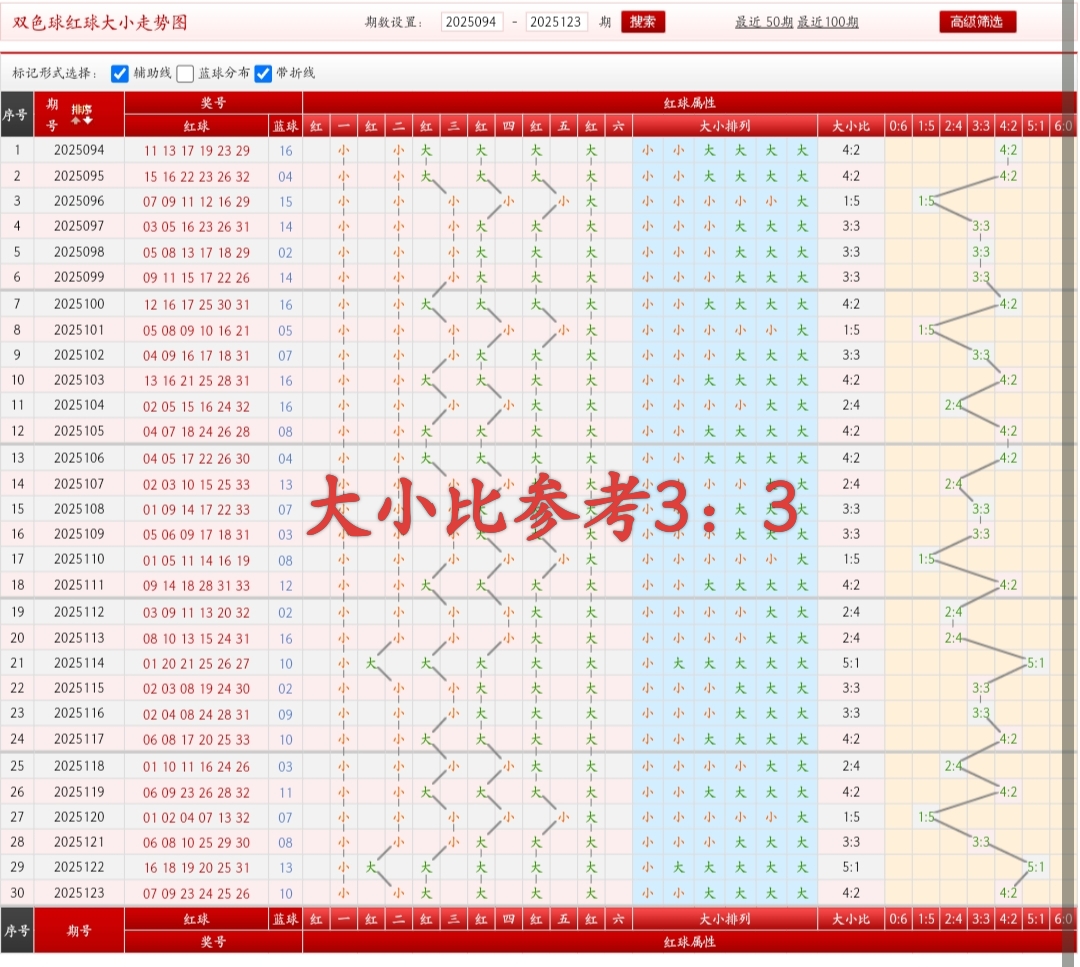1080x967 pixels.
Task: Click red numbers 05 08 13 17 18 29
Action: coord(196,253)
